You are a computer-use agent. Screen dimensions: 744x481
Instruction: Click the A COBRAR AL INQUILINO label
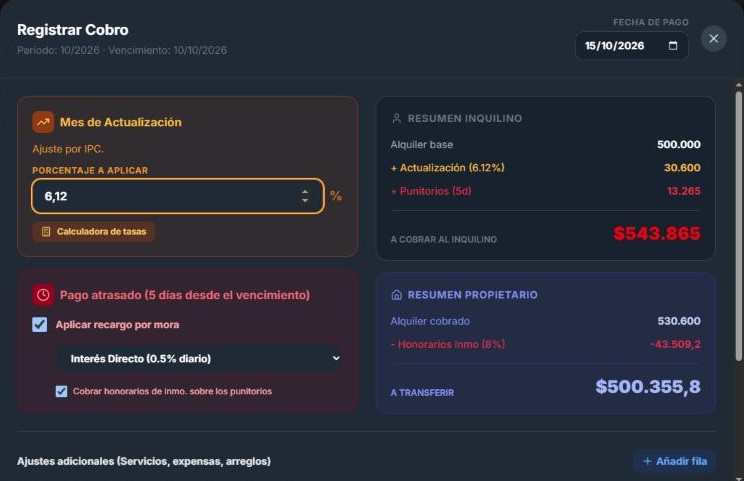(444, 240)
